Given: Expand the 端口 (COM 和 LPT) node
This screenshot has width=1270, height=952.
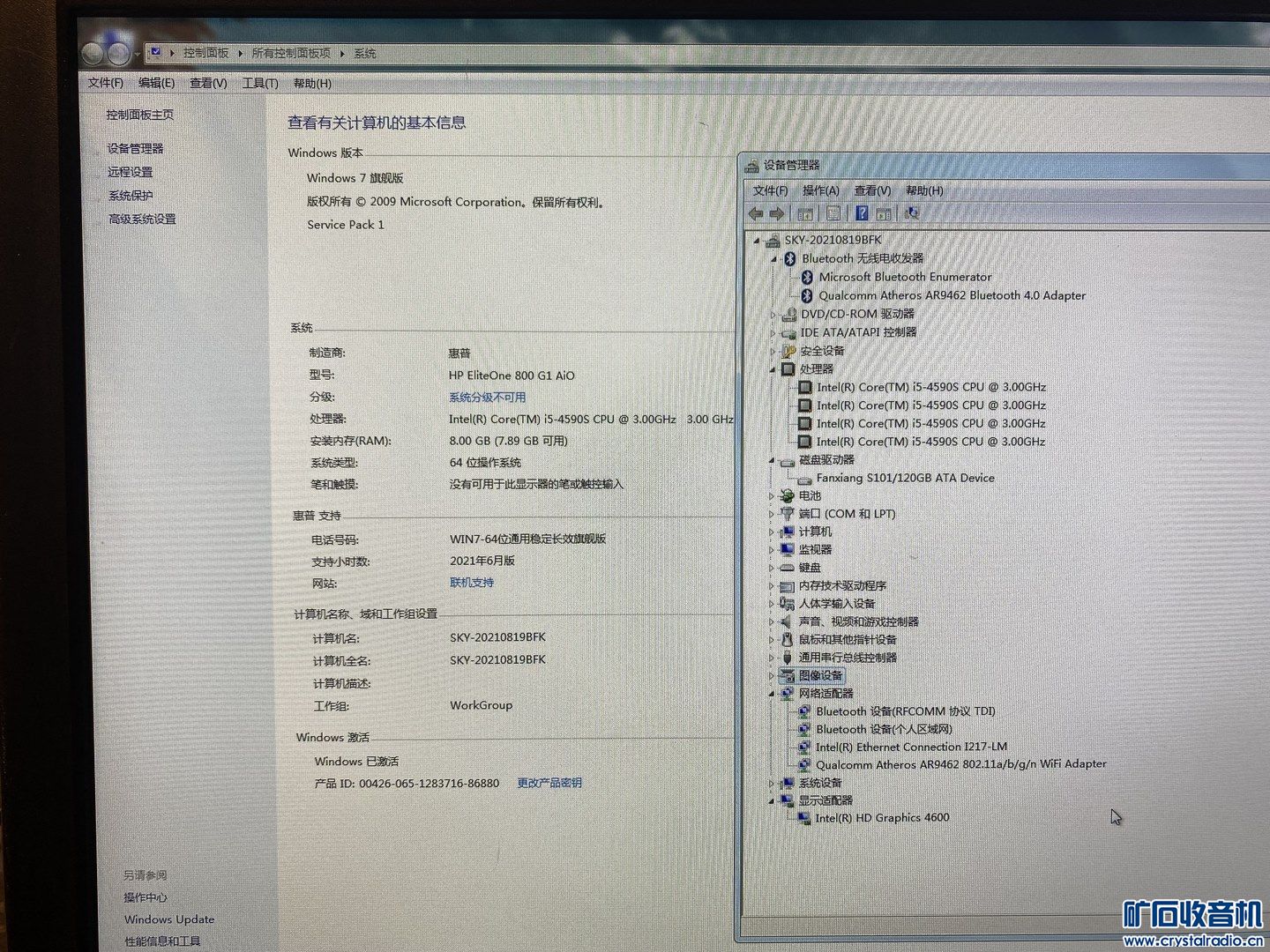Looking at the screenshot, I should point(772,514).
